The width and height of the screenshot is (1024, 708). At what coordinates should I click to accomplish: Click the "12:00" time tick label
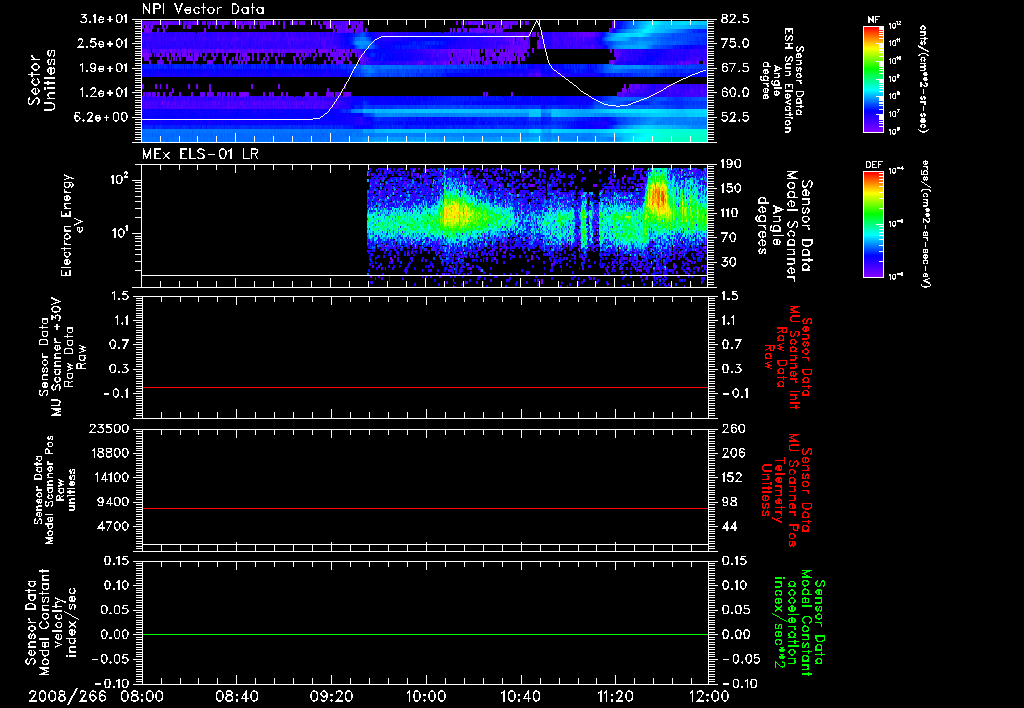click(x=709, y=696)
